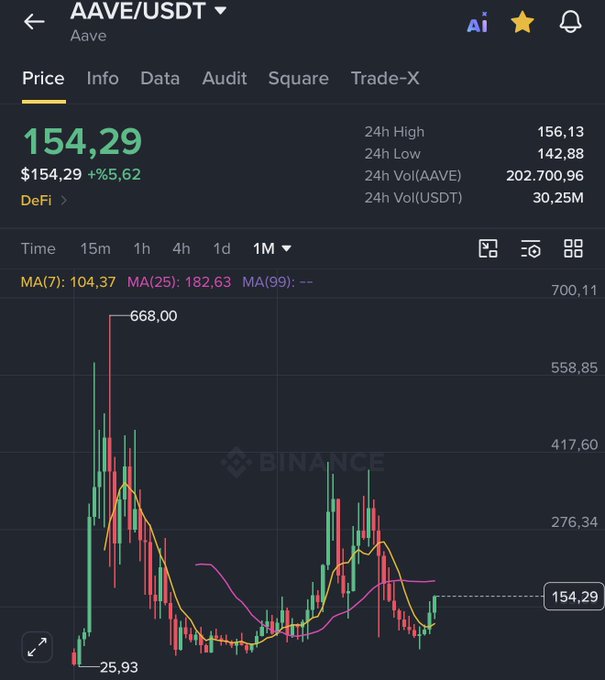Click the 276,34 price axis label

(574, 522)
